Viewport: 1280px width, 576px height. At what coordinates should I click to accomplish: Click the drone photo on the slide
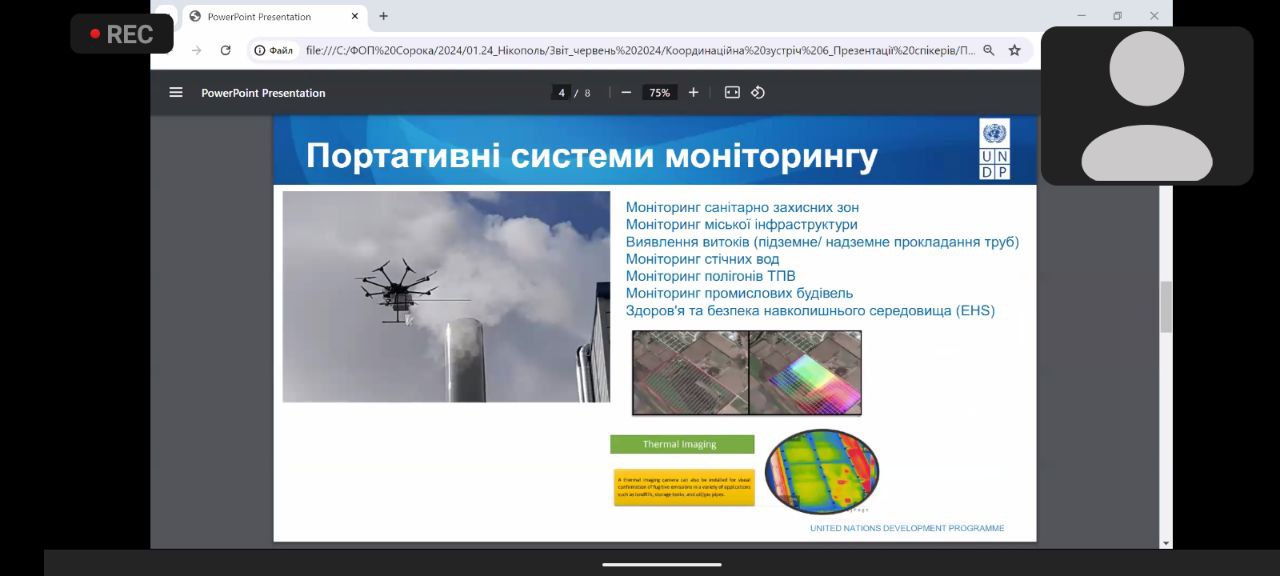pos(446,297)
